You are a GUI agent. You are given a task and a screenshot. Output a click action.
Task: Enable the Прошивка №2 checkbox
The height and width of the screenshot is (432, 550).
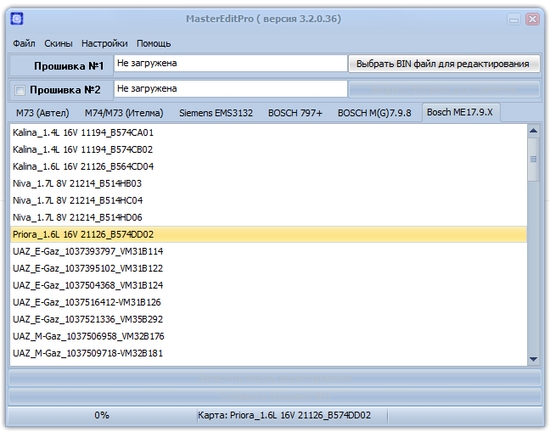pyautogui.click(x=20, y=90)
